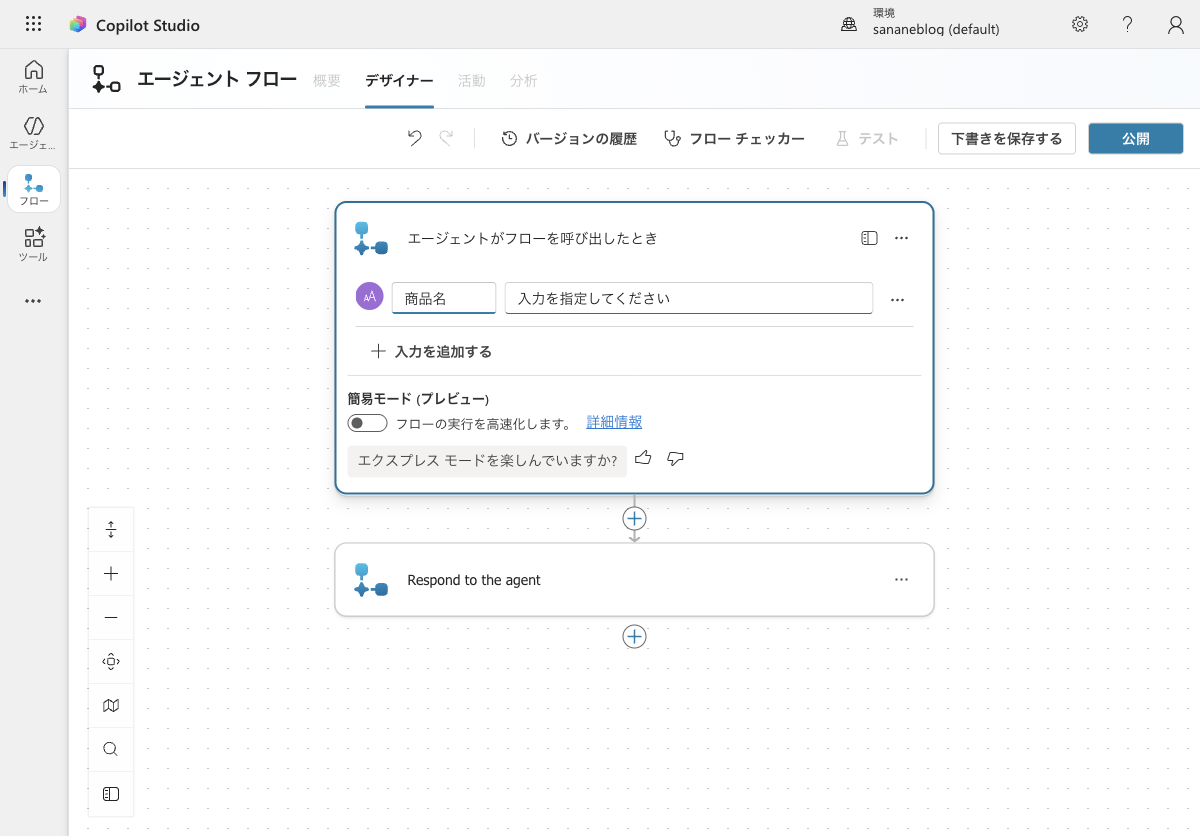This screenshot has height=836, width=1200.
Task: Switch to the Activity tab
Action: (x=472, y=81)
